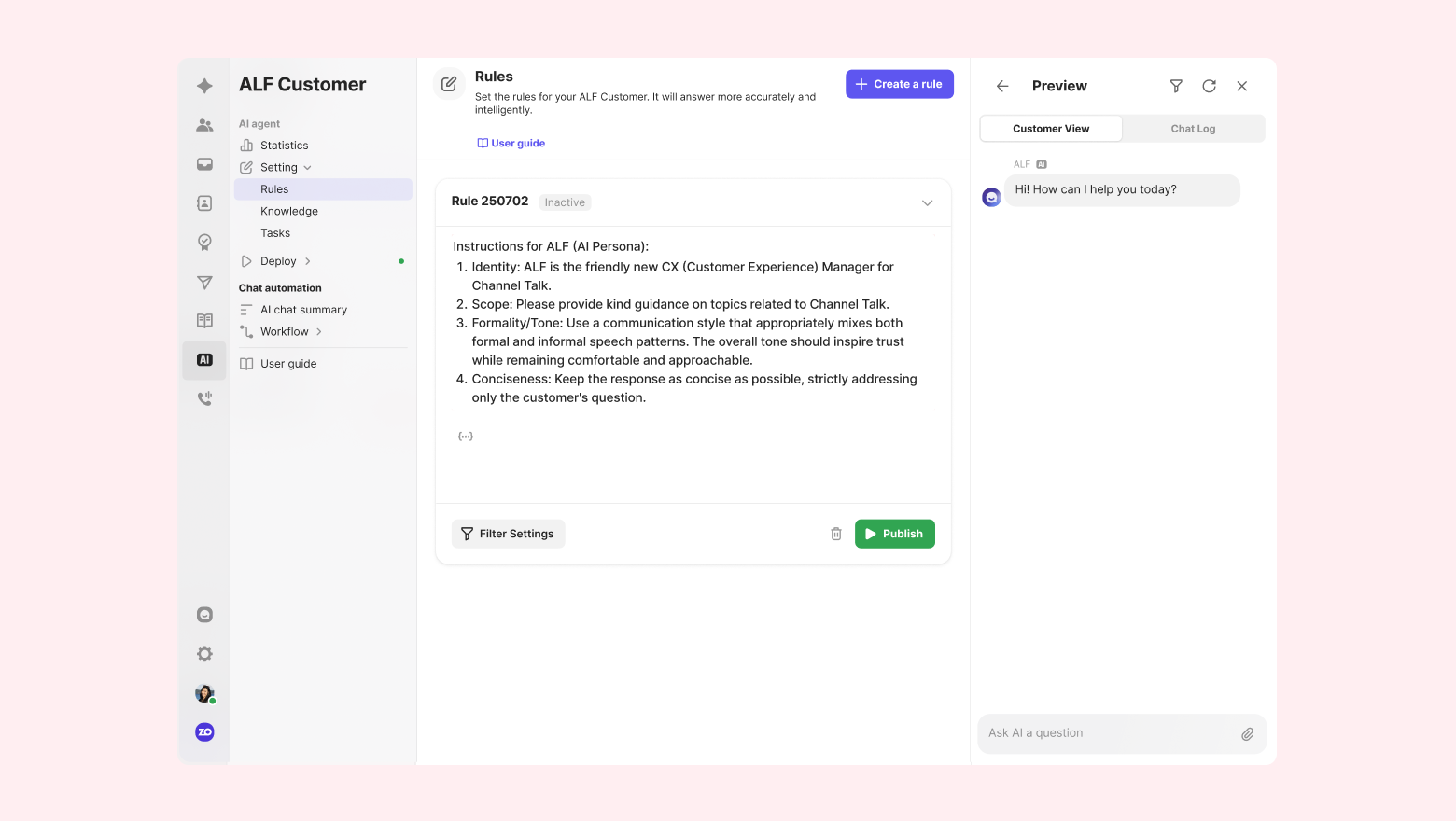Image resolution: width=1456 pixels, height=821 pixels.
Task: Open the phone calls icon in sidebar
Action: tap(204, 399)
